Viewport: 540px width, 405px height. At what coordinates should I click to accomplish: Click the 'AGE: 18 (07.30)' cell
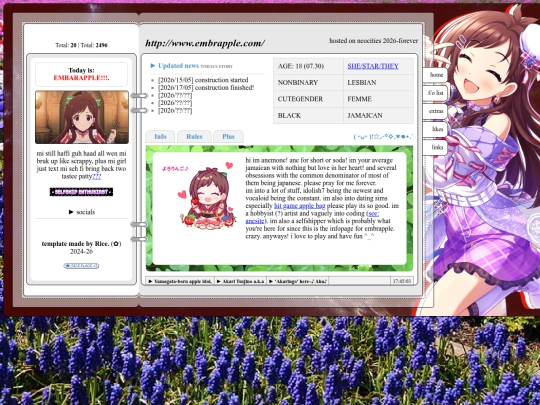click(308, 66)
